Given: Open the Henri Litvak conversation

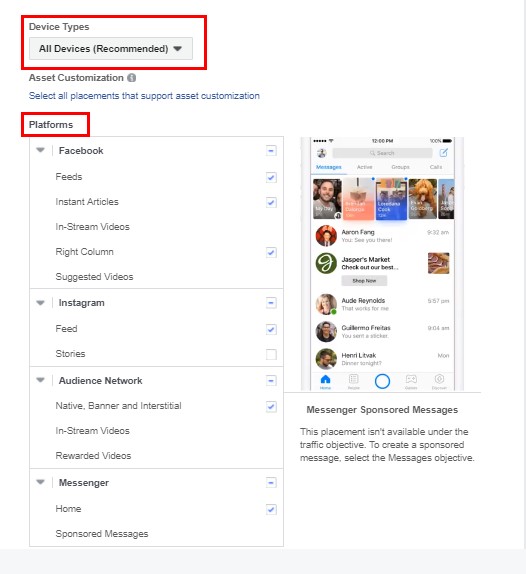Looking at the screenshot, I should pyautogui.click(x=383, y=359).
